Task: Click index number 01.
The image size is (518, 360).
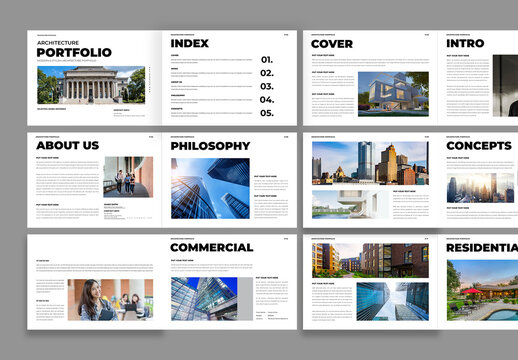Action: tap(267, 60)
